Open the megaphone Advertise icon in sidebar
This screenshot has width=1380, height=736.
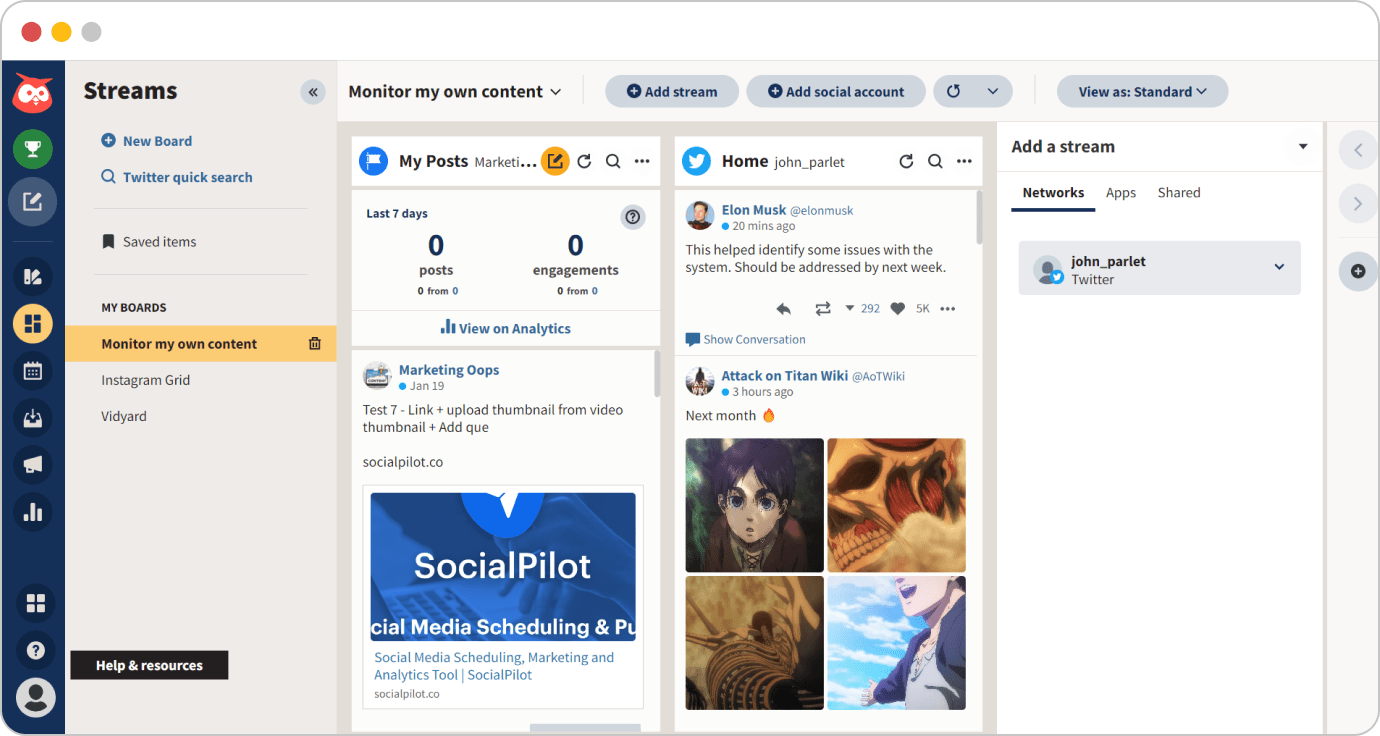pyautogui.click(x=33, y=465)
